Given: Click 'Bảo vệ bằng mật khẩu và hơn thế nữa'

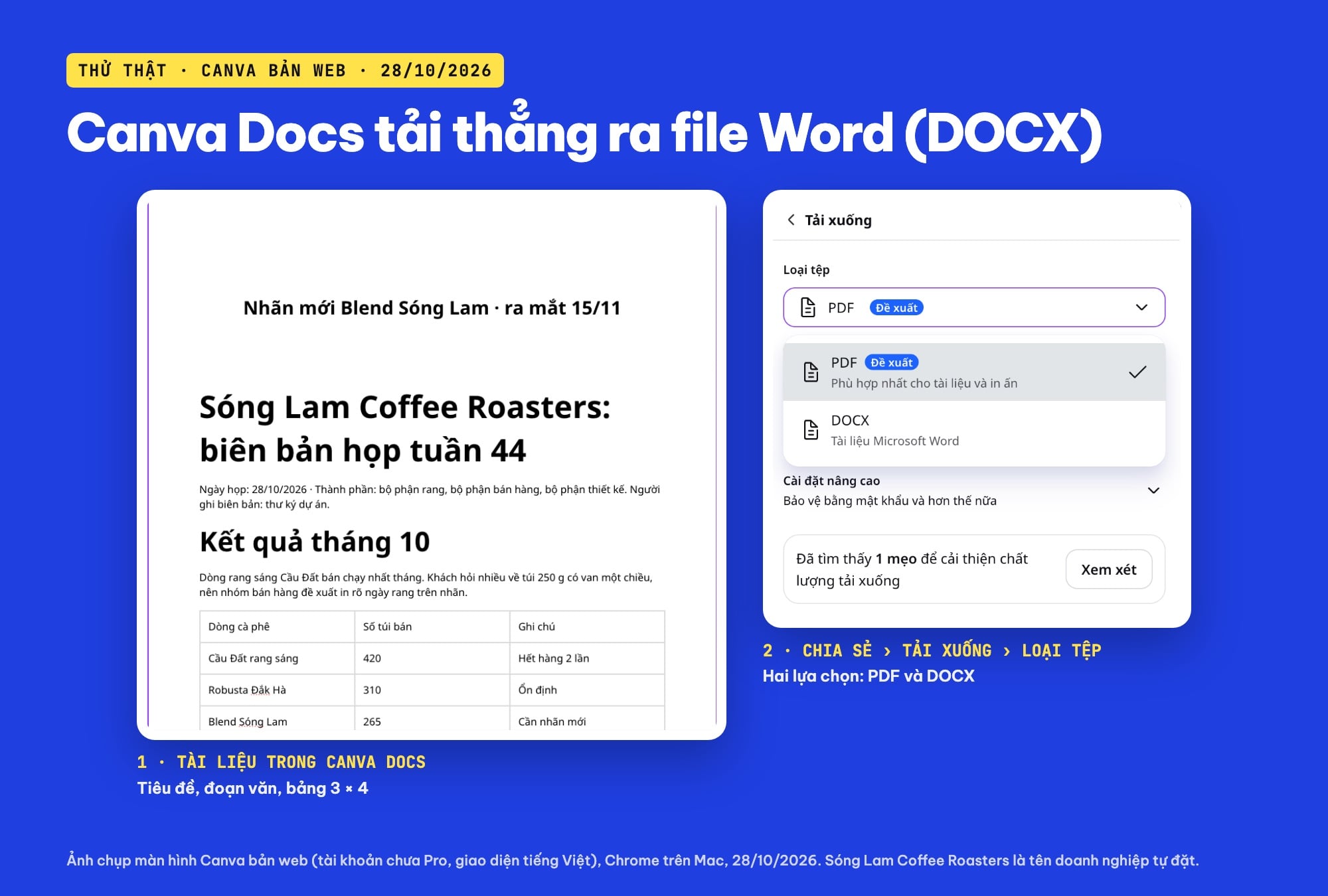Looking at the screenshot, I should click(x=890, y=500).
